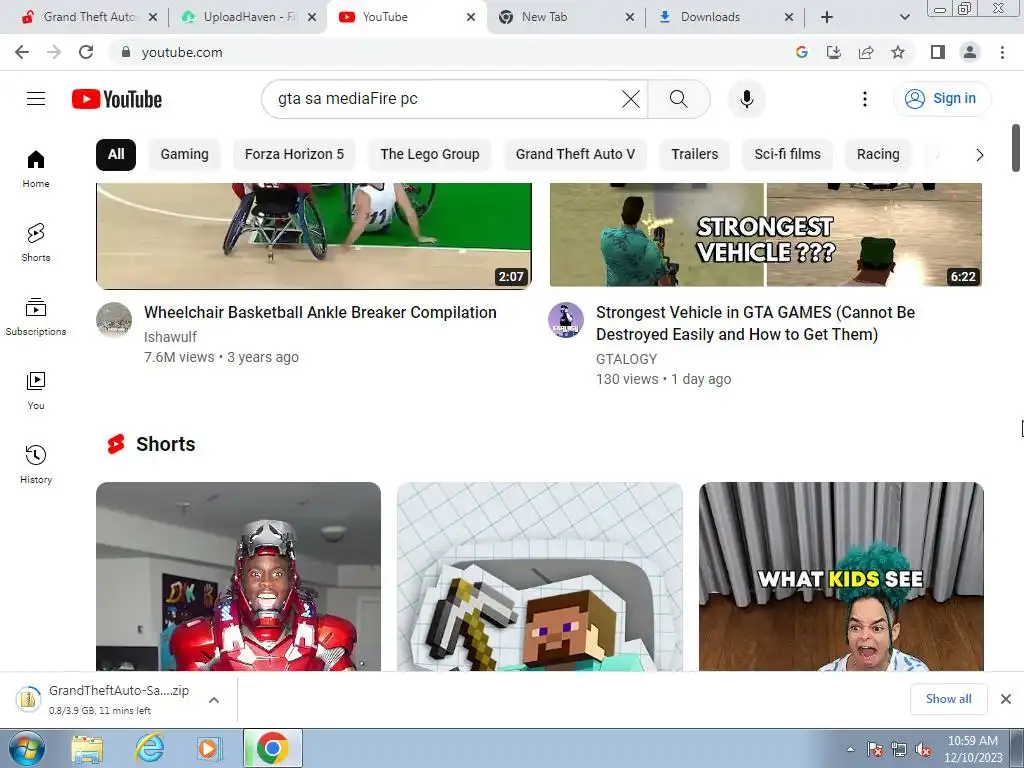The width and height of the screenshot is (1024, 768).
Task: Open the YouTube hamburger guide menu
Action: [36, 99]
